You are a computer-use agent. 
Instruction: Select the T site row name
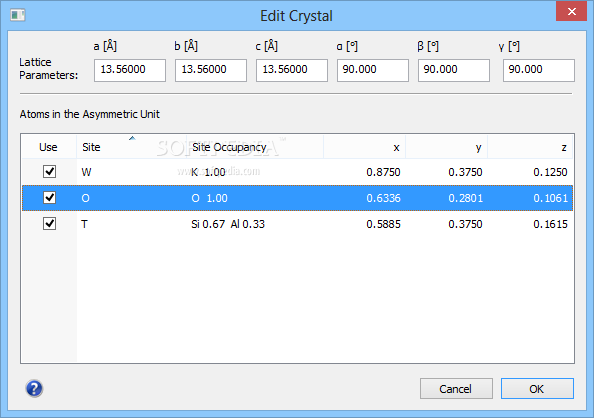pyautogui.click(x=84, y=224)
